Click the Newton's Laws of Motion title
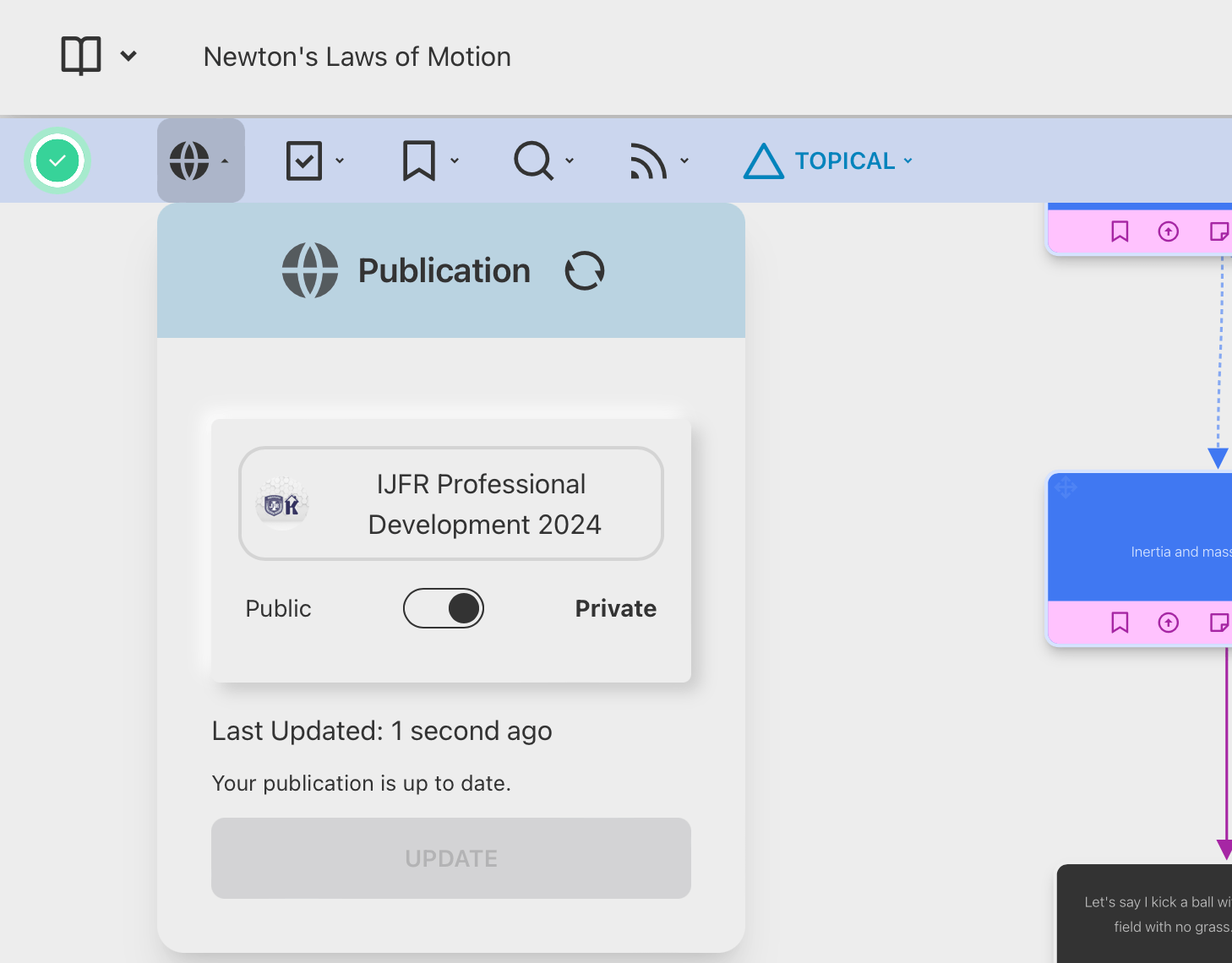1232x963 pixels. [357, 57]
